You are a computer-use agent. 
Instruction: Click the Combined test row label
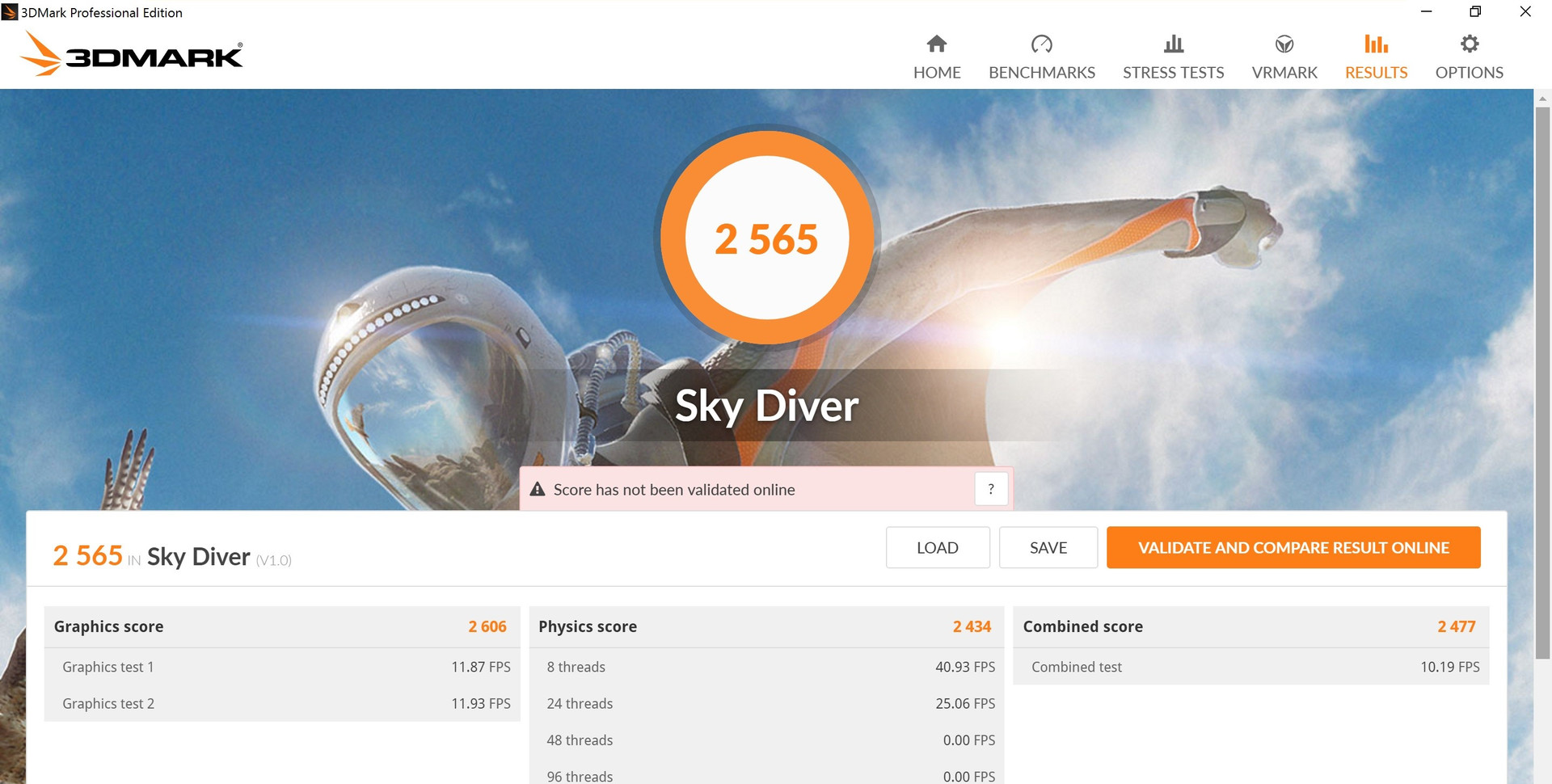coord(1077,667)
